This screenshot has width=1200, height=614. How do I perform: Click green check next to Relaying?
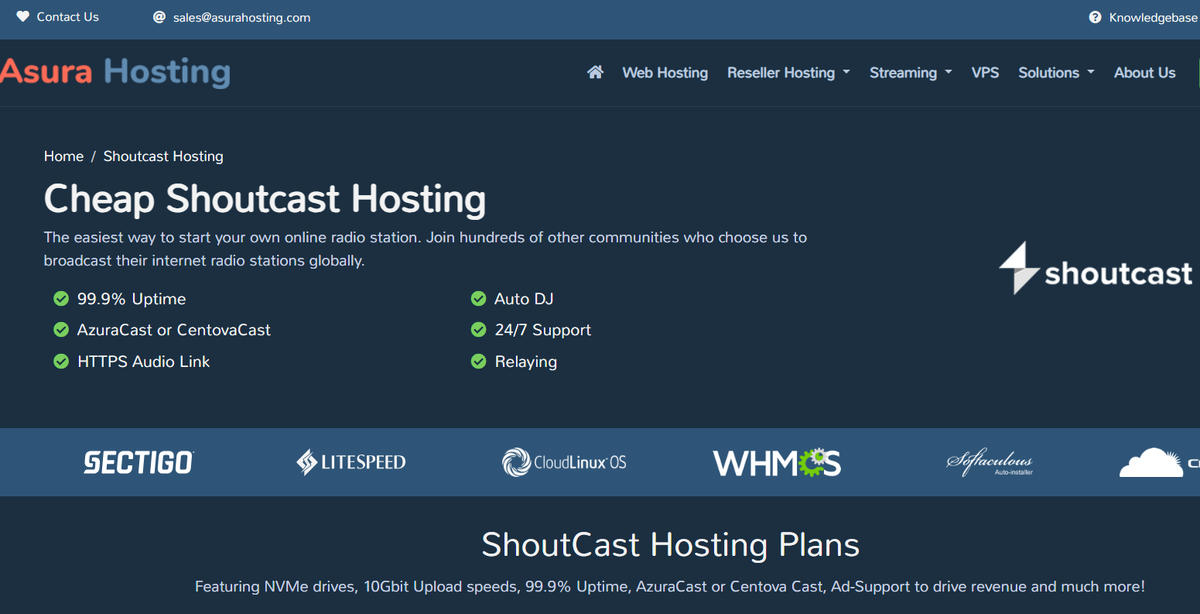click(x=478, y=362)
